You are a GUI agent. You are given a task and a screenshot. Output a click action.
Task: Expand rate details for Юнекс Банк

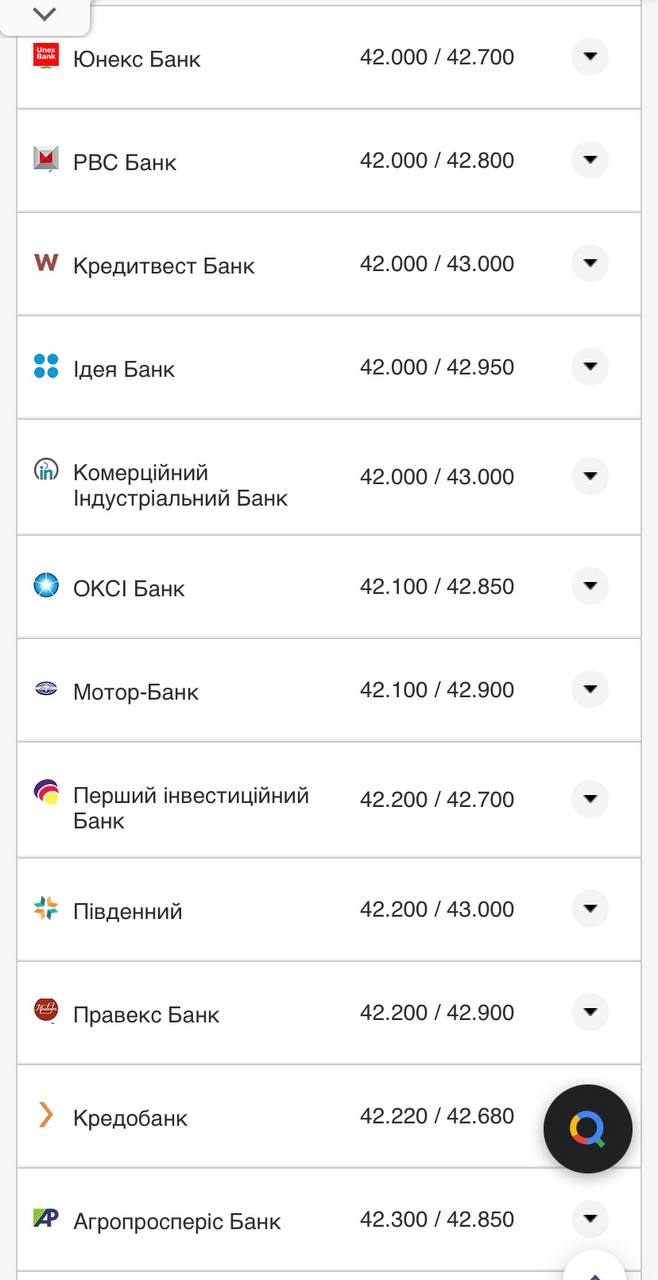pyautogui.click(x=590, y=57)
